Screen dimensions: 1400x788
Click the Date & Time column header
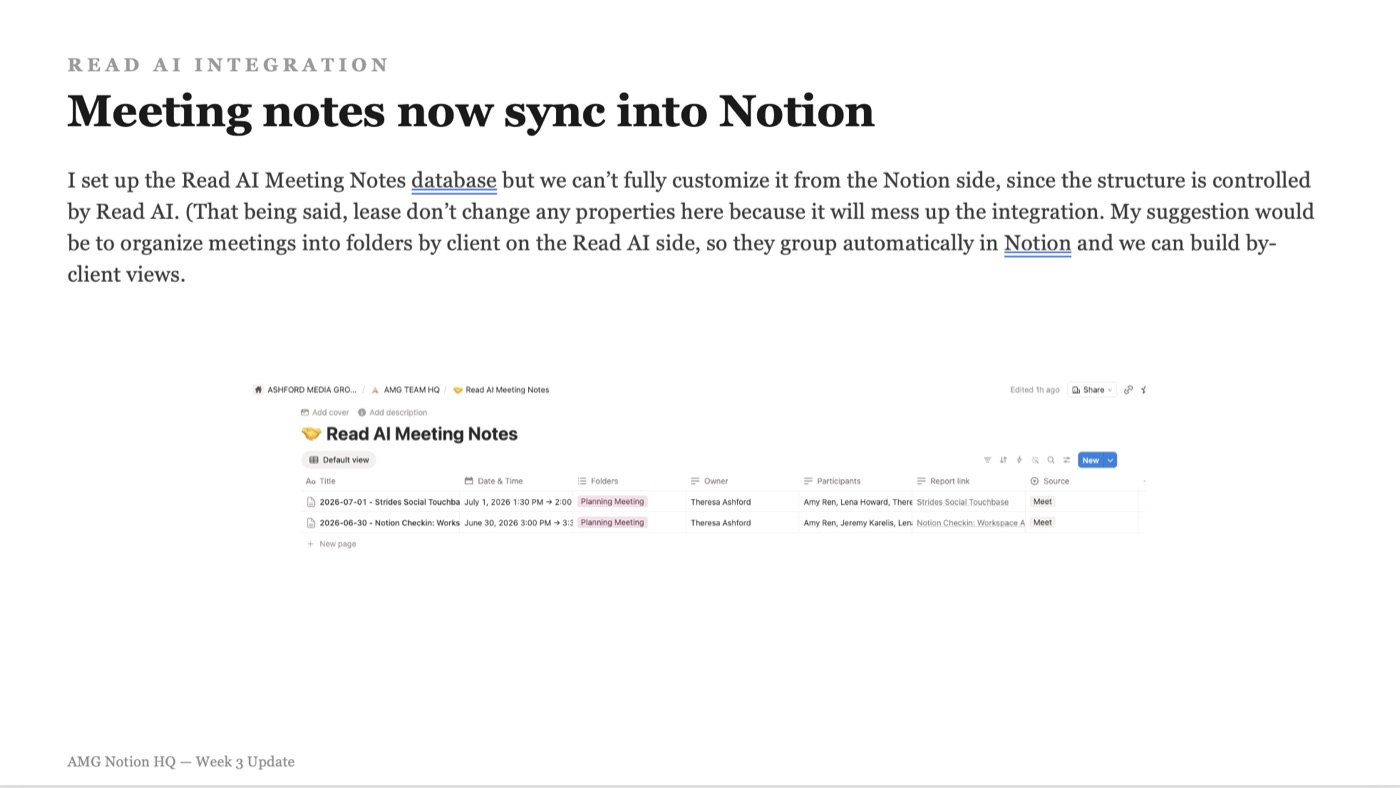[494, 481]
